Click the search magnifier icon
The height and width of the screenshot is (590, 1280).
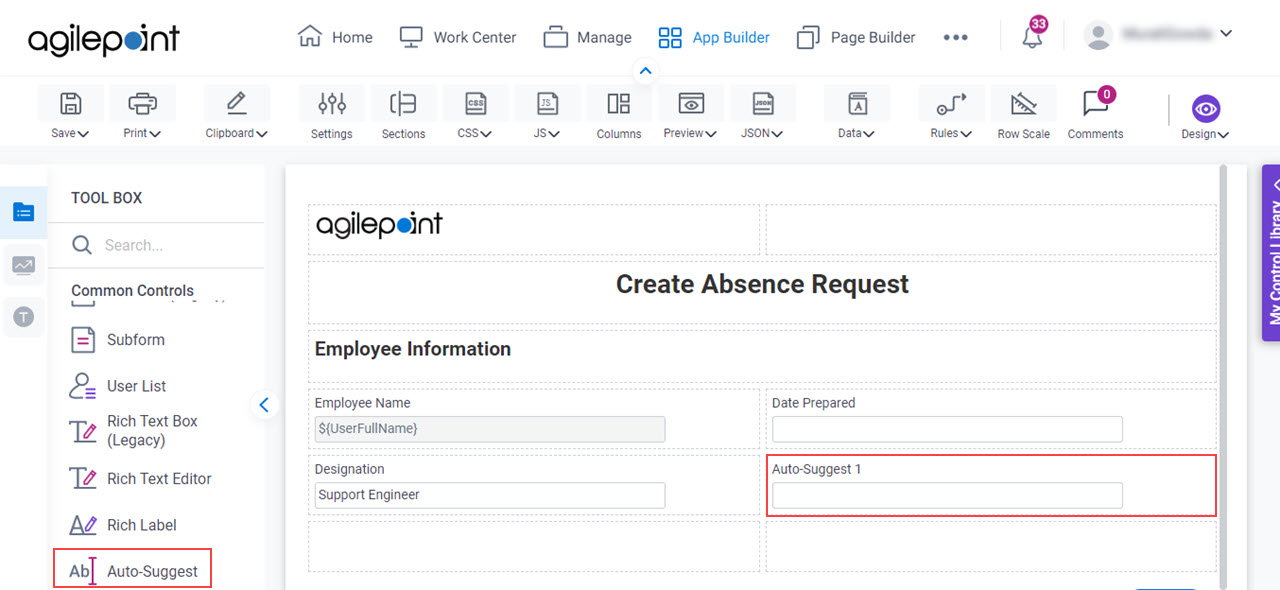pos(82,245)
